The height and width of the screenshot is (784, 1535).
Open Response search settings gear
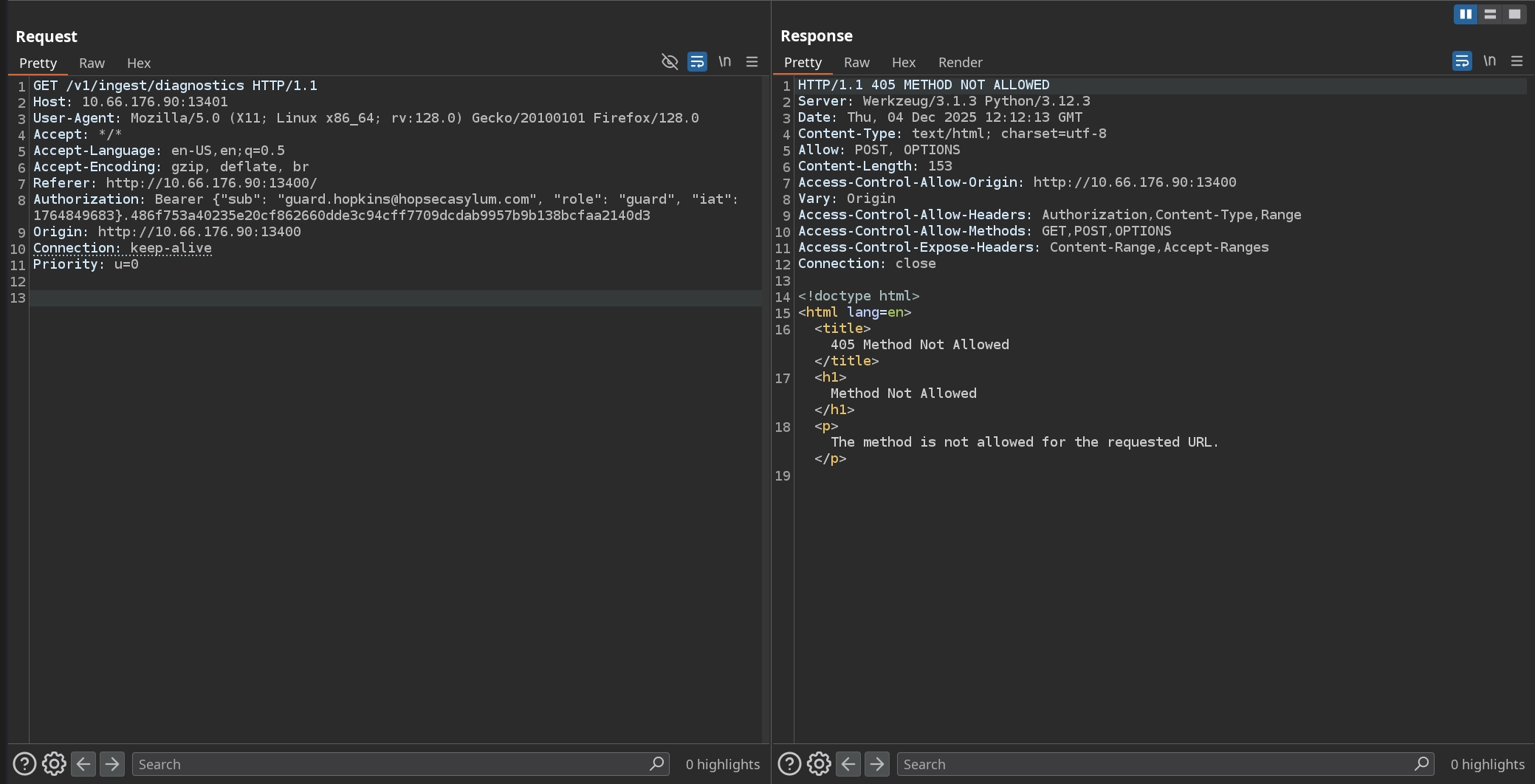click(819, 764)
